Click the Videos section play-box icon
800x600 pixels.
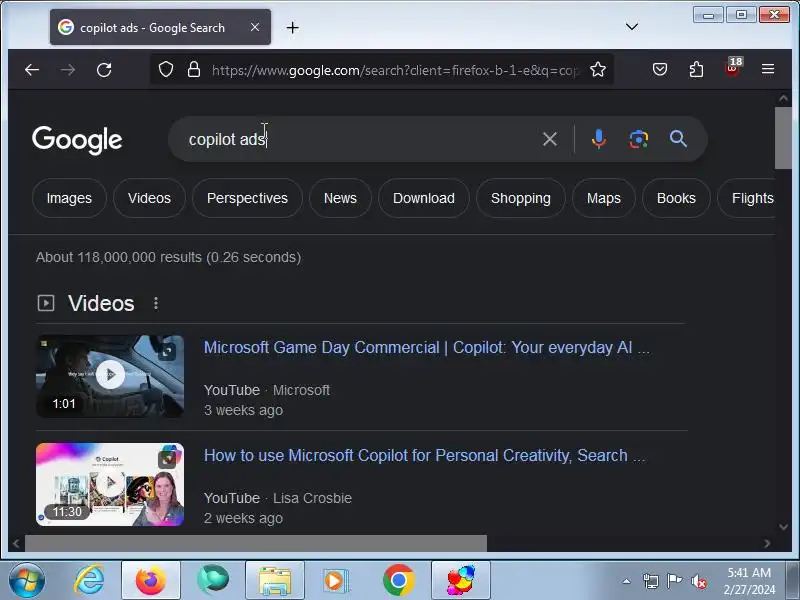point(46,303)
